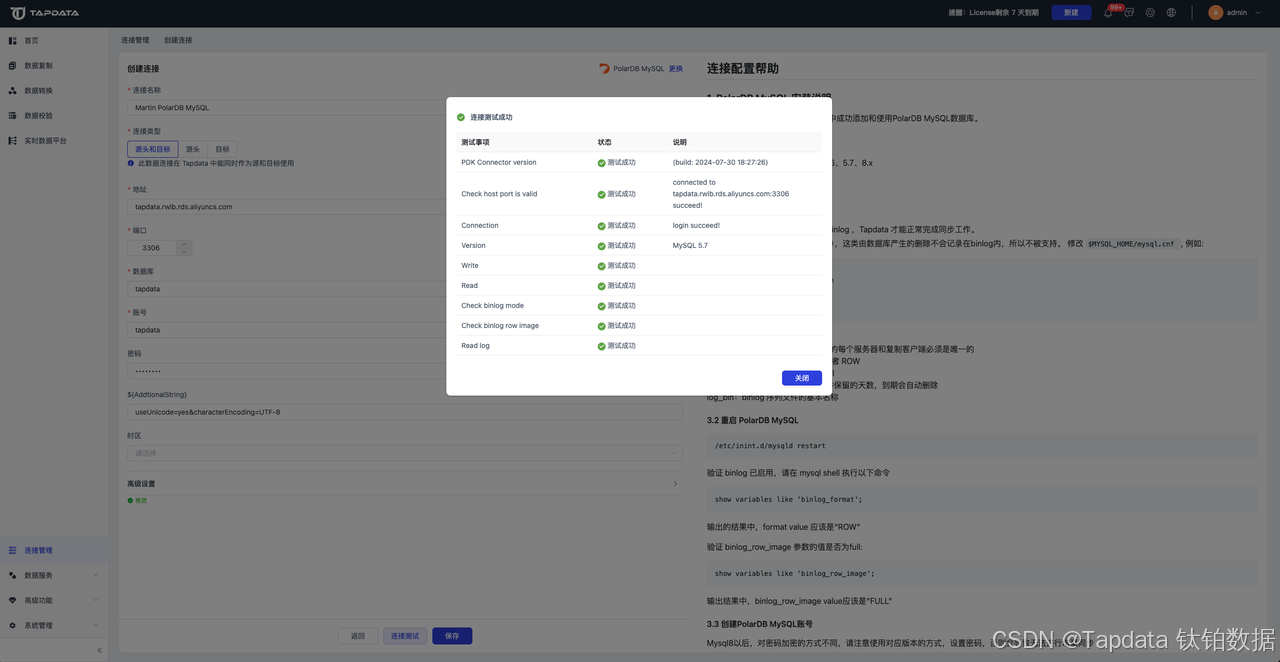The image size is (1280, 662).
Task: Click the 连接测试 test connection button
Action: click(405, 636)
